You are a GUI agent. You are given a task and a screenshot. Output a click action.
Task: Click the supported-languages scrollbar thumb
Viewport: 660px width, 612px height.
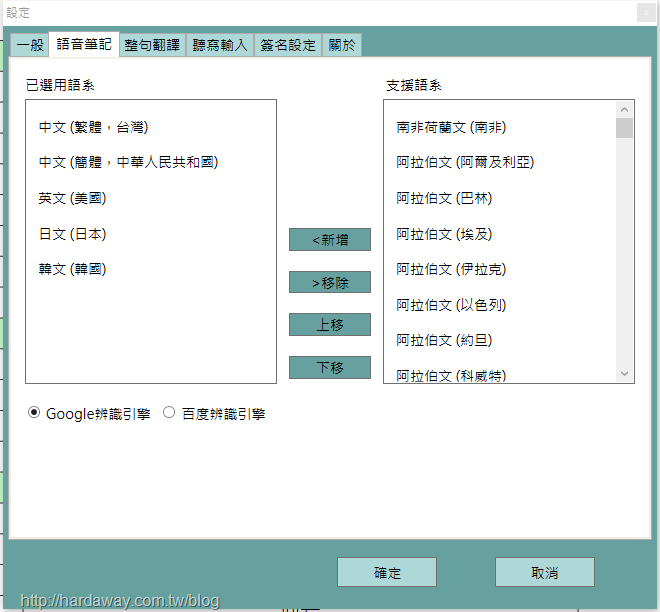(x=624, y=128)
